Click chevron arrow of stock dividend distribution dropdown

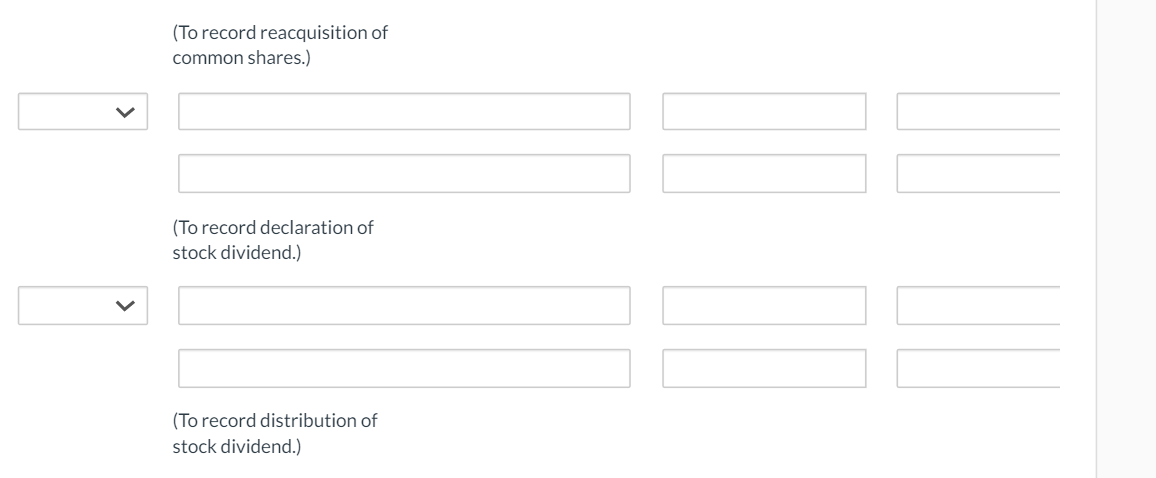[124, 306]
